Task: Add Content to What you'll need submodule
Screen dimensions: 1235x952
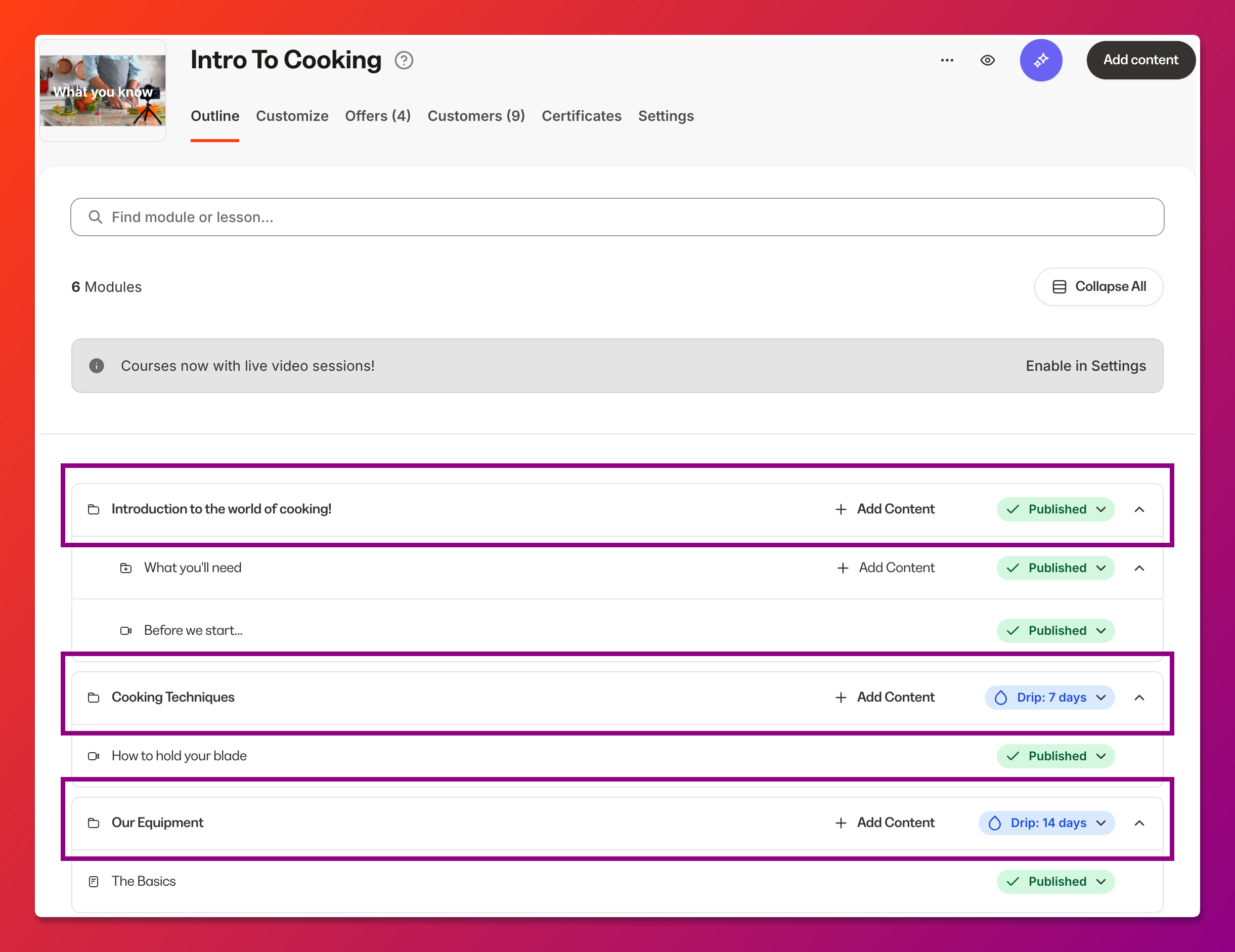Action: pyautogui.click(x=886, y=568)
